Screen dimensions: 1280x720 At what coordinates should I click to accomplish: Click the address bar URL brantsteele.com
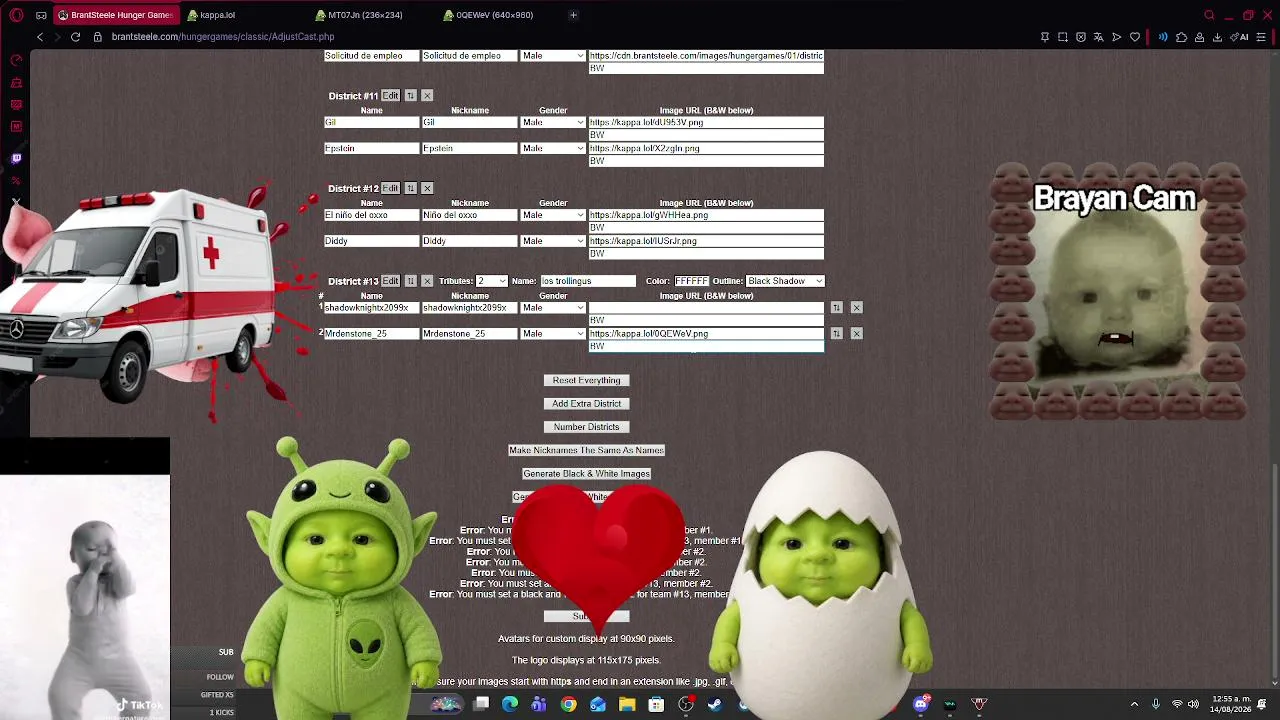(223, 37)
